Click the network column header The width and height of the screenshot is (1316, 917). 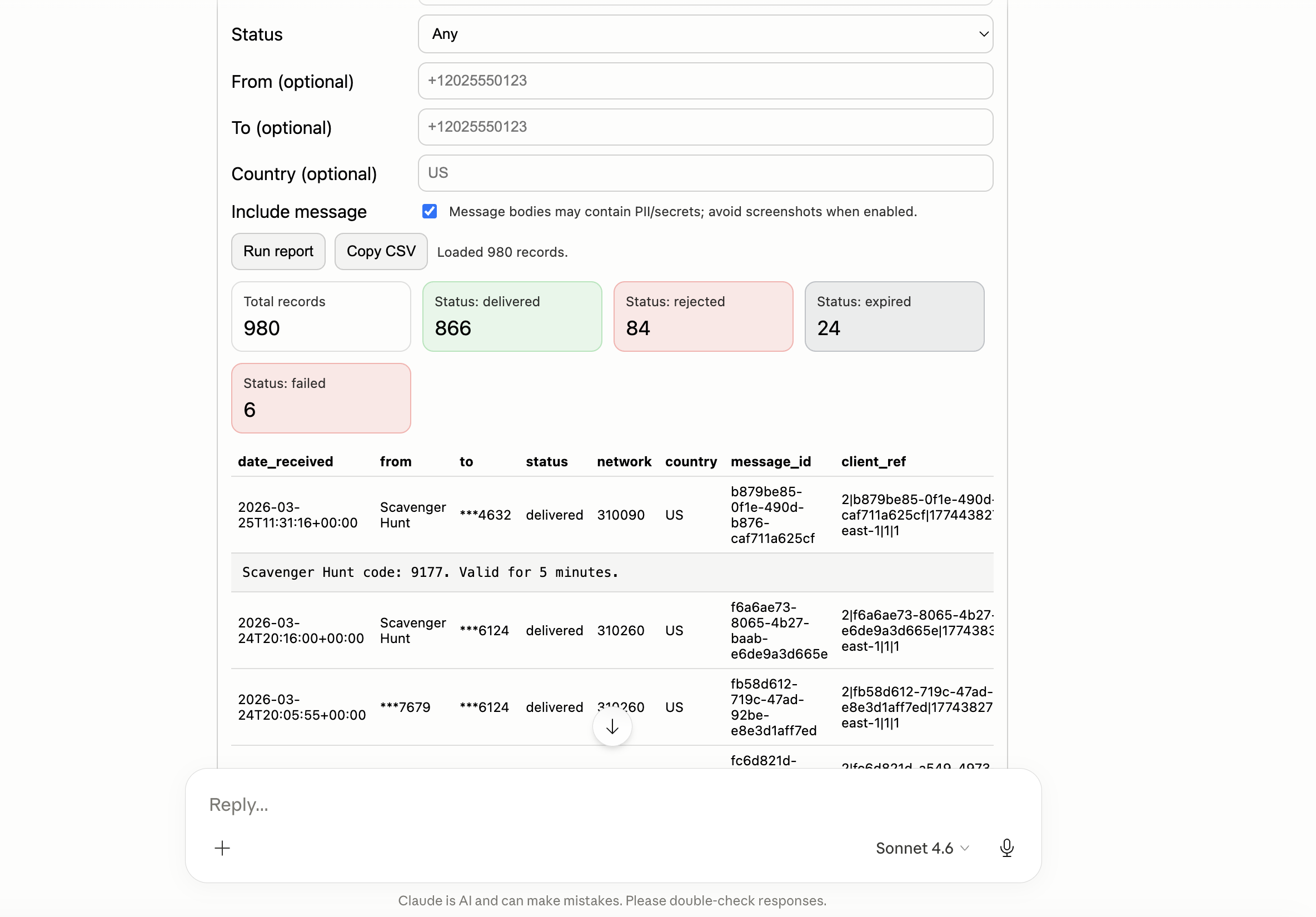[624, 461]
